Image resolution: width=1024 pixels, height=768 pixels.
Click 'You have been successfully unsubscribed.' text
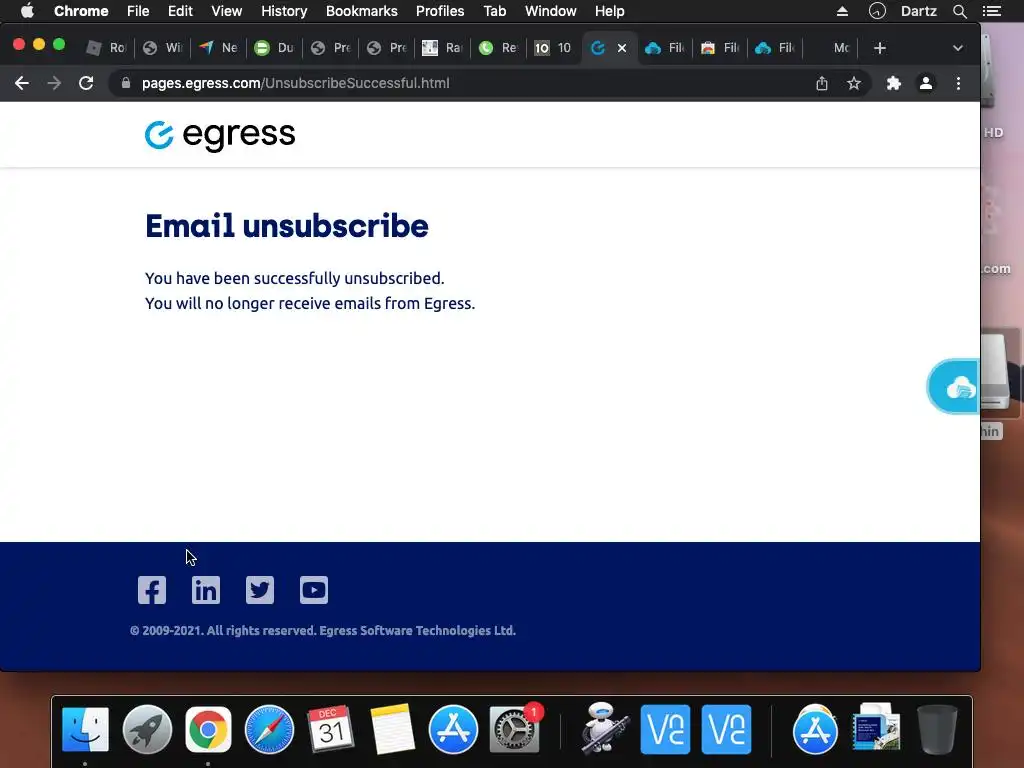[295, 278]
